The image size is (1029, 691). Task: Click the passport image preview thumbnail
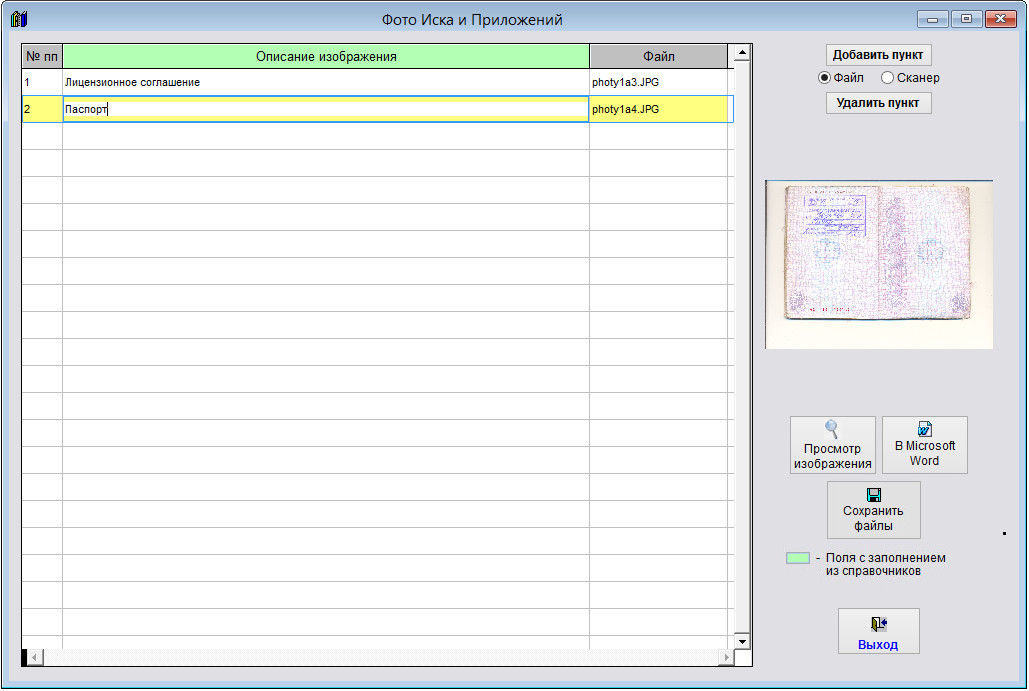pyautogui.click(x=878, y=265)
